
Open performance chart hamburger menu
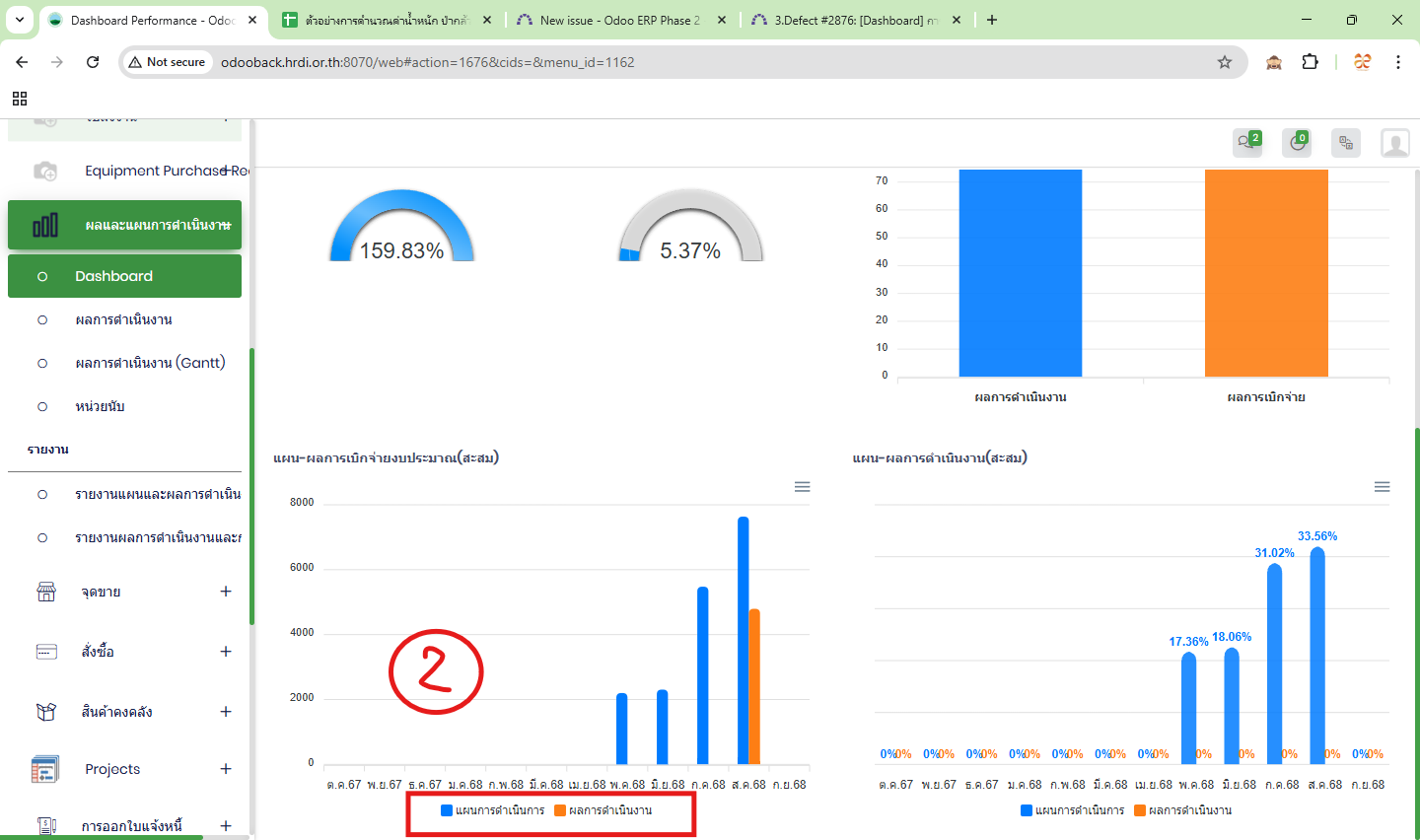[x=1382, y=487]
